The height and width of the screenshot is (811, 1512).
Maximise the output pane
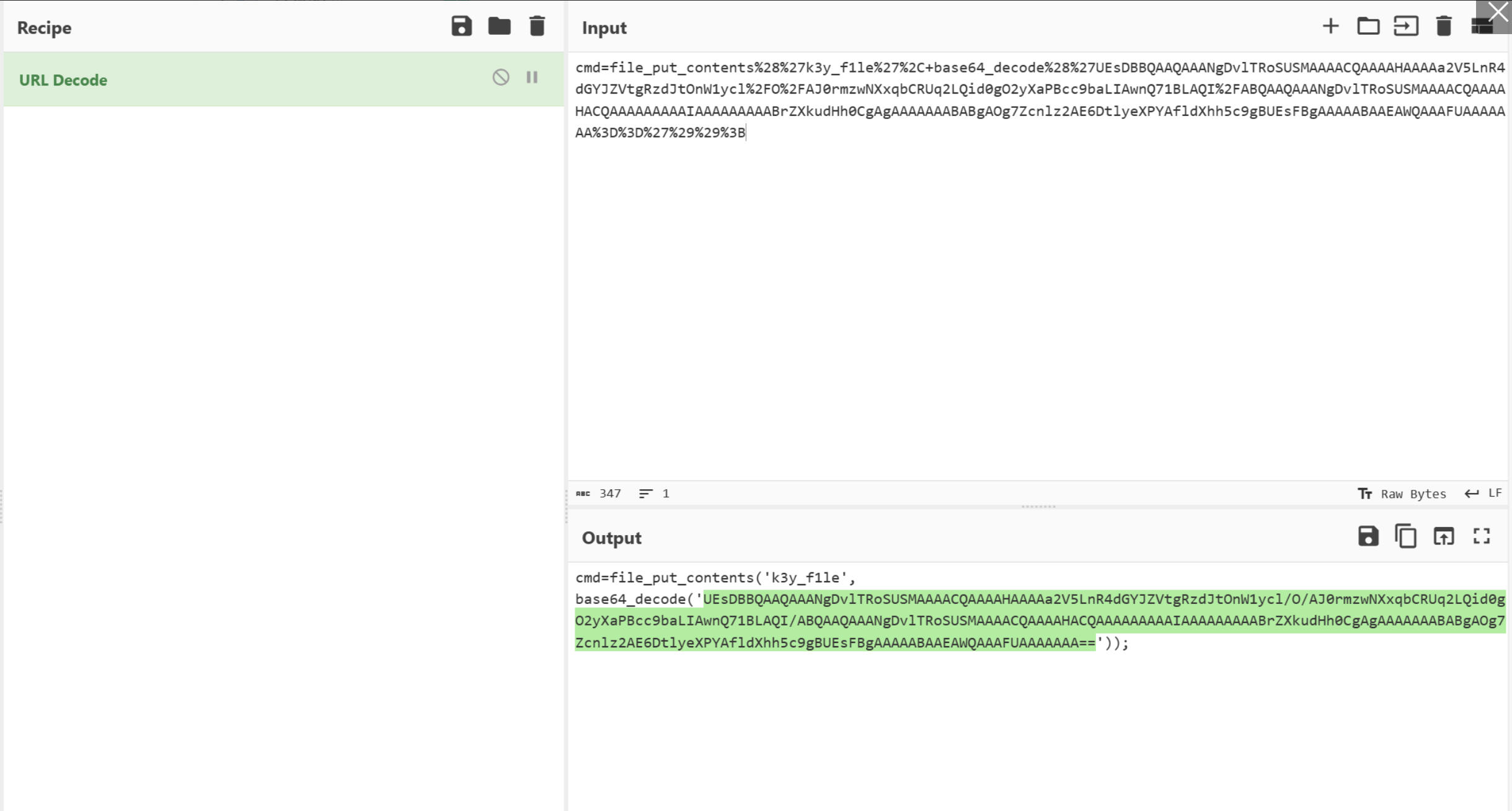1482,536
